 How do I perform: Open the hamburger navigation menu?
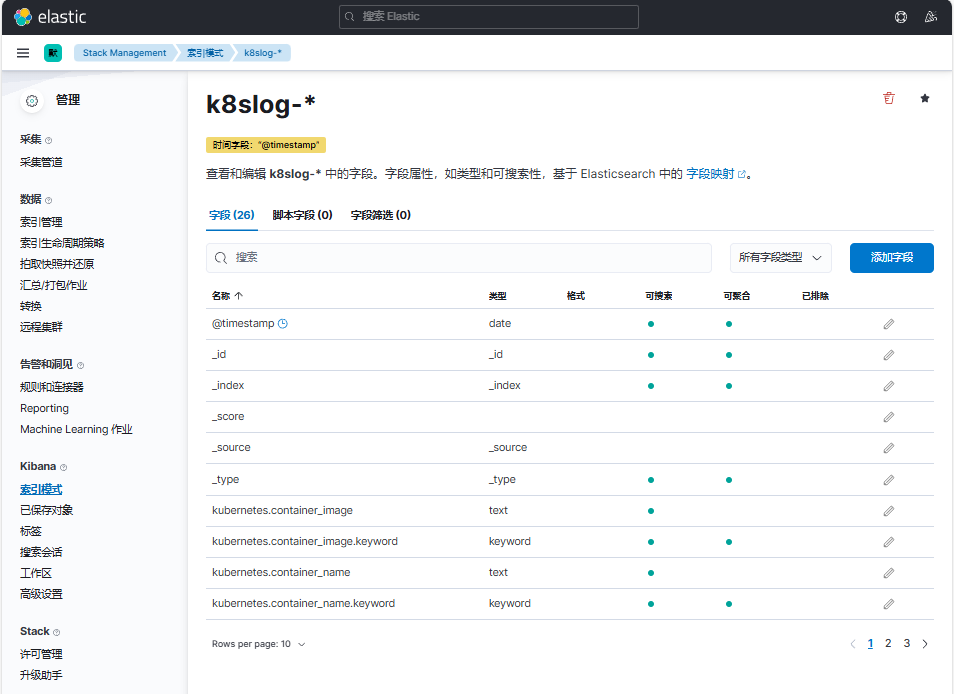coord(23,53)
